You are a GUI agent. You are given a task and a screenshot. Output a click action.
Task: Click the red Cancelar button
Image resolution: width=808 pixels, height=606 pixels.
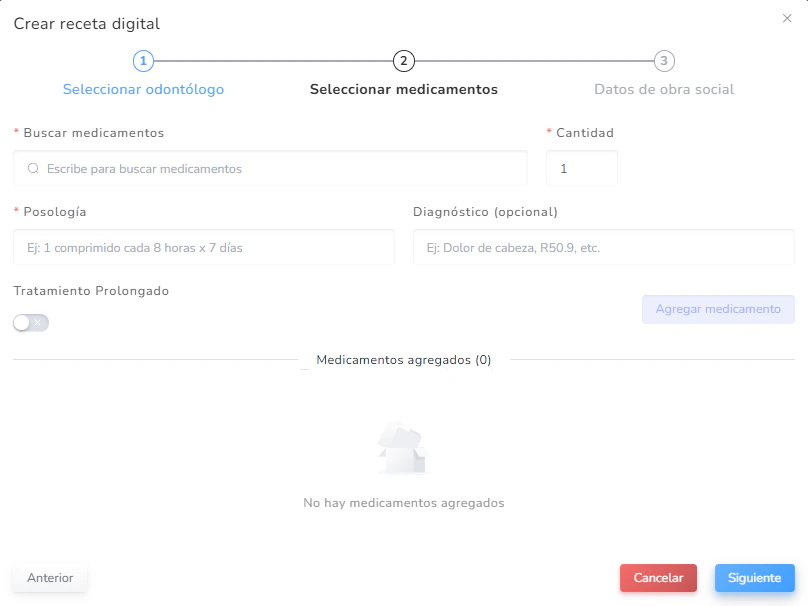(x=658, y=578)
